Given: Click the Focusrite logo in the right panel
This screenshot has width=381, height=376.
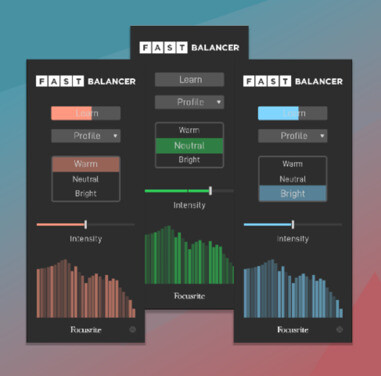Looking at the screenshot, I should [293, 330].
